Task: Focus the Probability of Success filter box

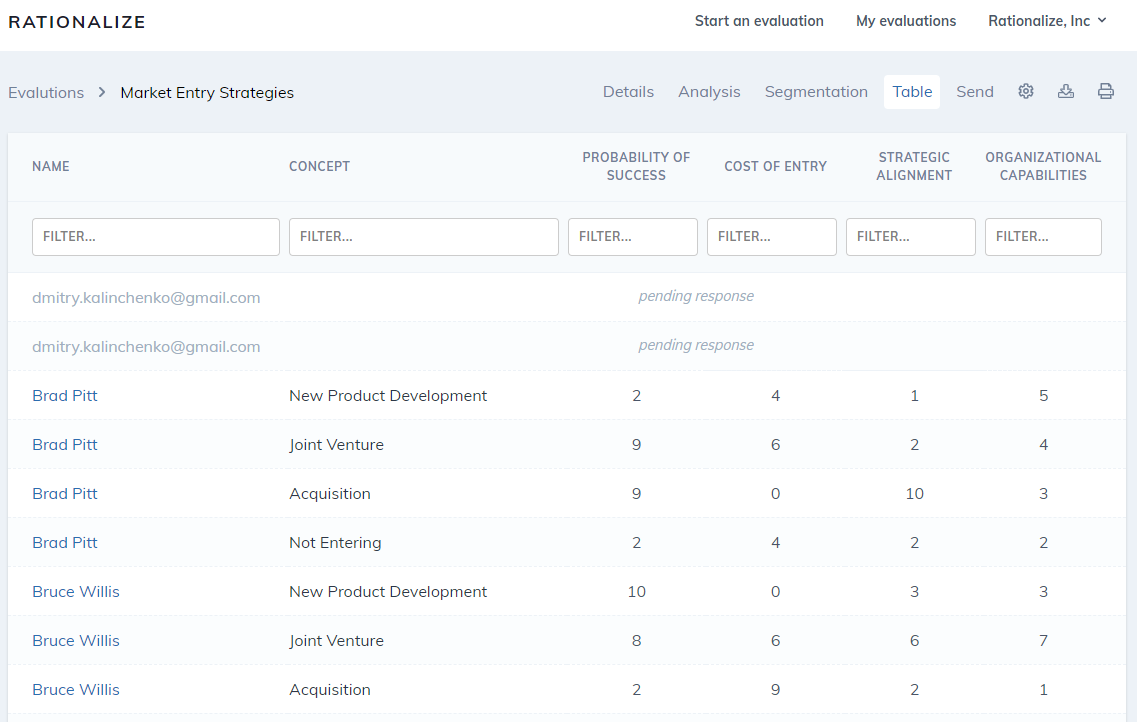Action: [x=632, y=237]
